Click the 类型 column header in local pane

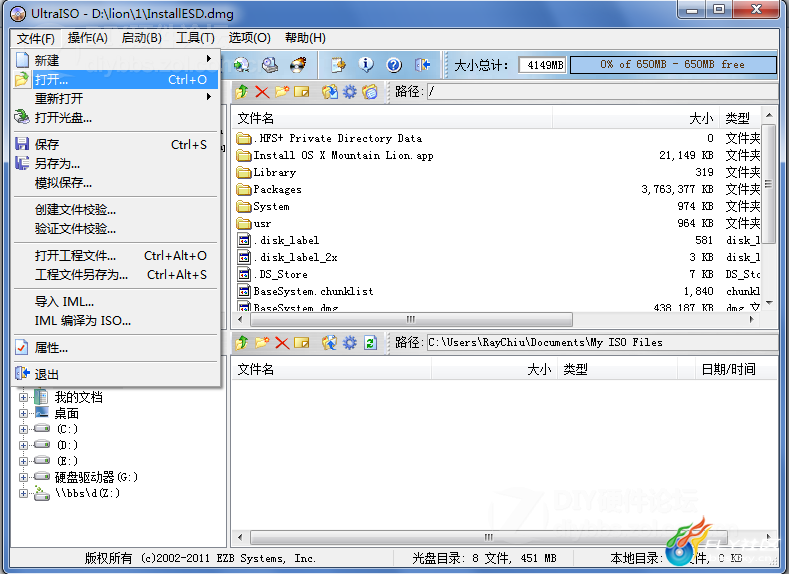pos(617,370)
